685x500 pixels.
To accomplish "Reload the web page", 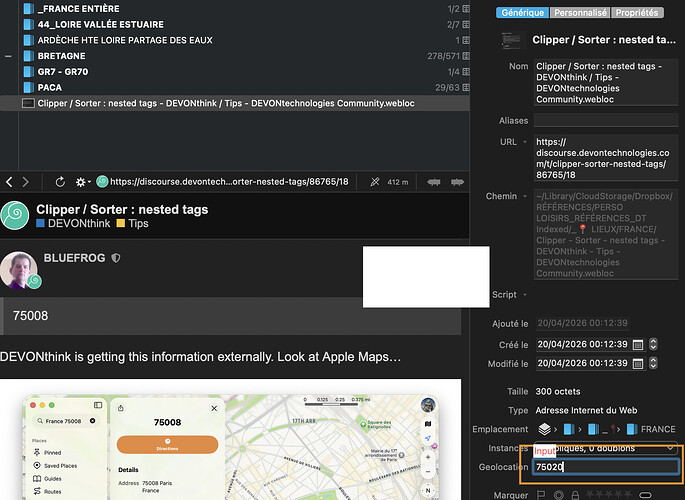I will [60, 182].
